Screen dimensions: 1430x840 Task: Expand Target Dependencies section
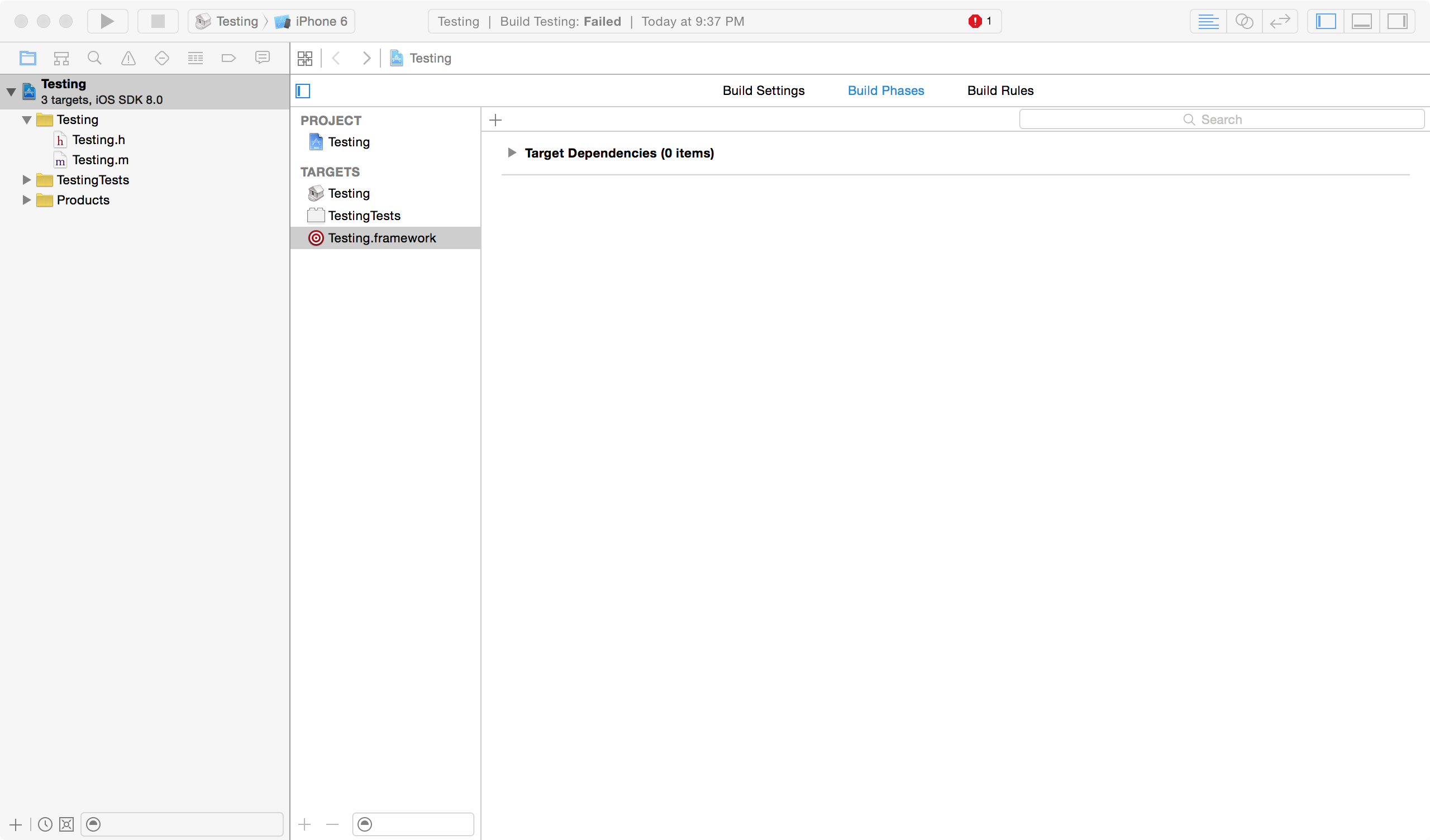point(511,152)
